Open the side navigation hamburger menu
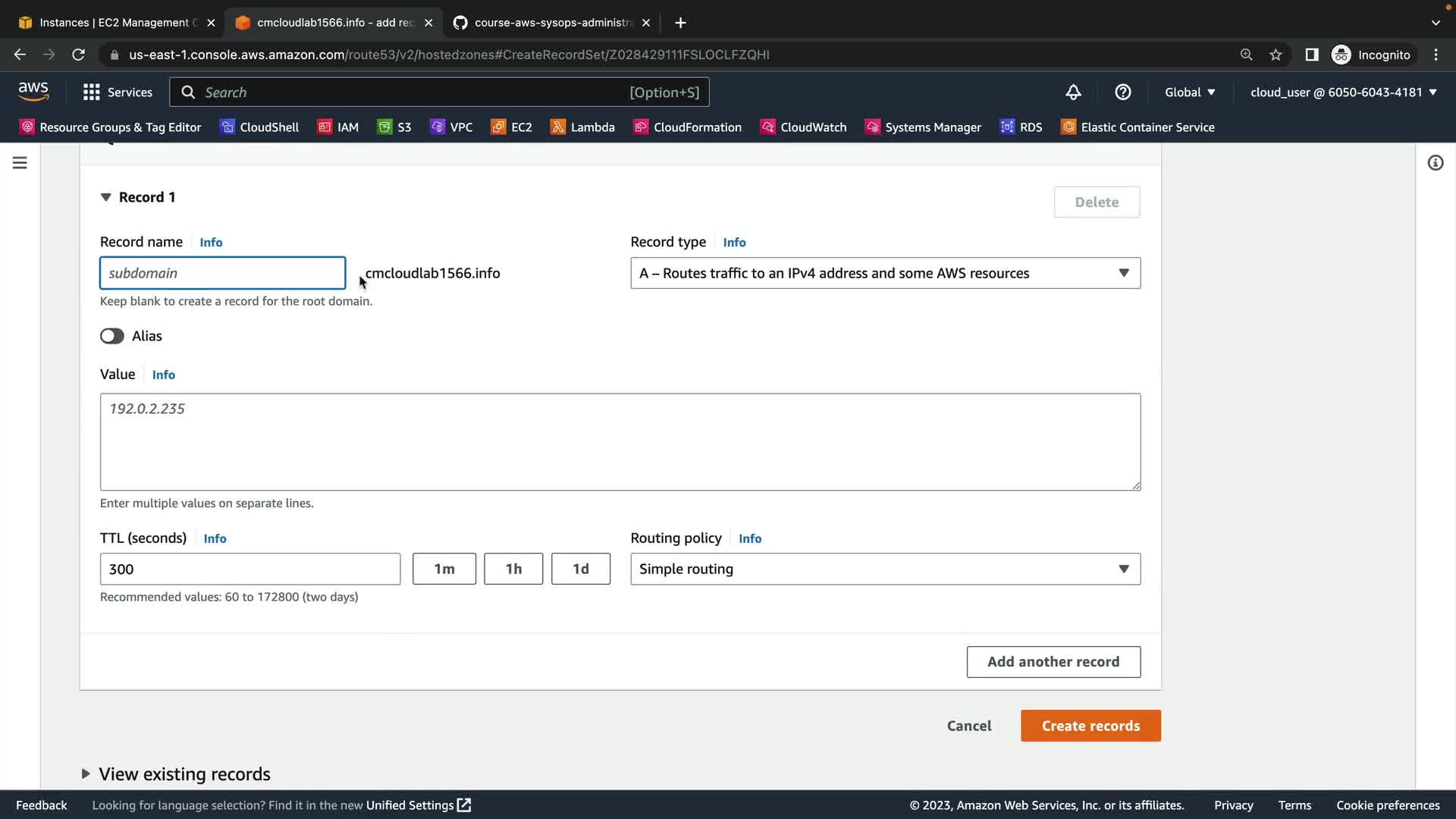This screenshot has height=819, width=1456. pos(20,163)
